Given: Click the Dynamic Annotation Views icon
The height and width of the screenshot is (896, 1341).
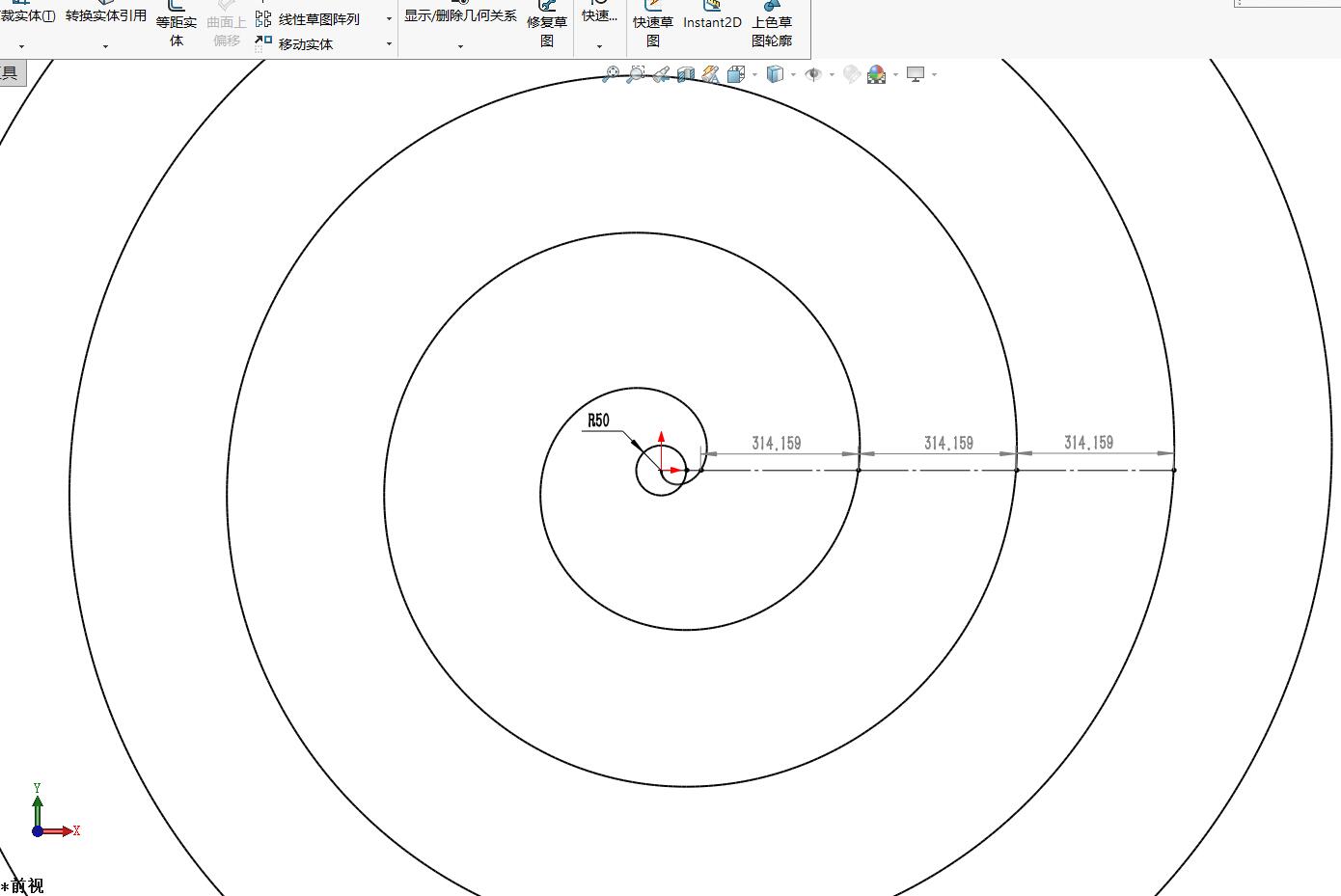Looking at the screenshot, I should (x=711, y=74).
